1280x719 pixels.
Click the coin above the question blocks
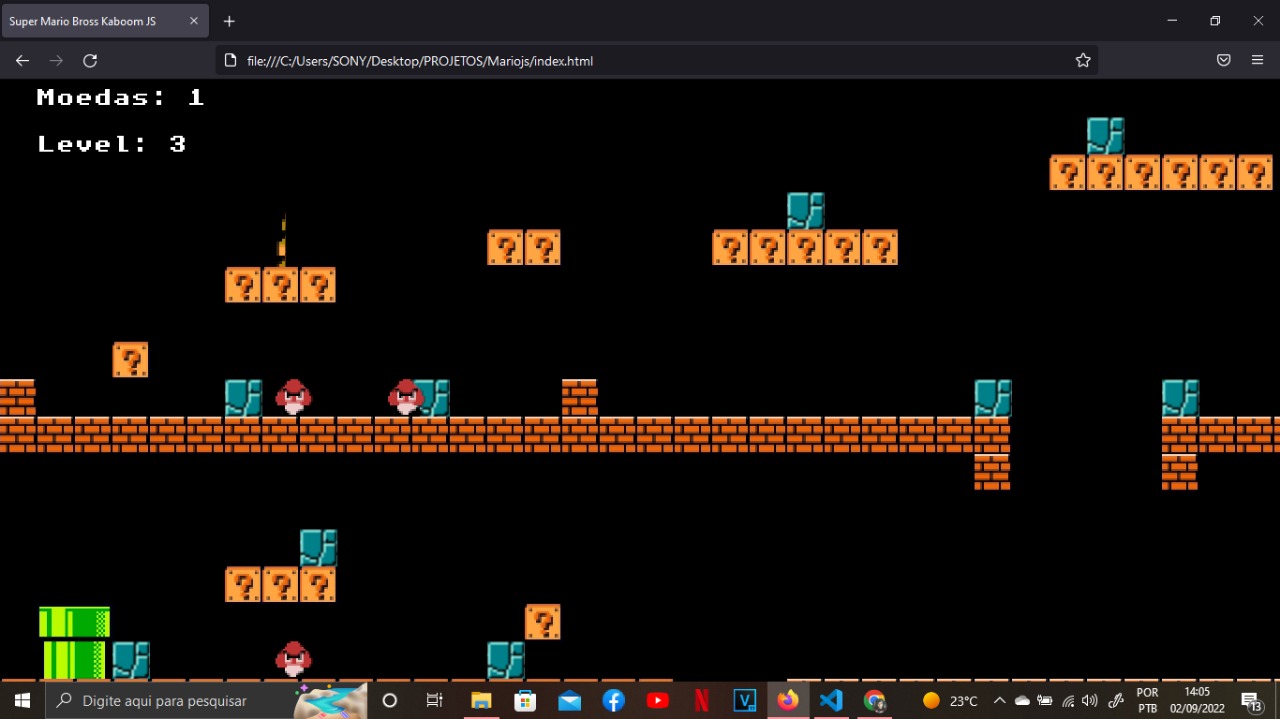282,239
